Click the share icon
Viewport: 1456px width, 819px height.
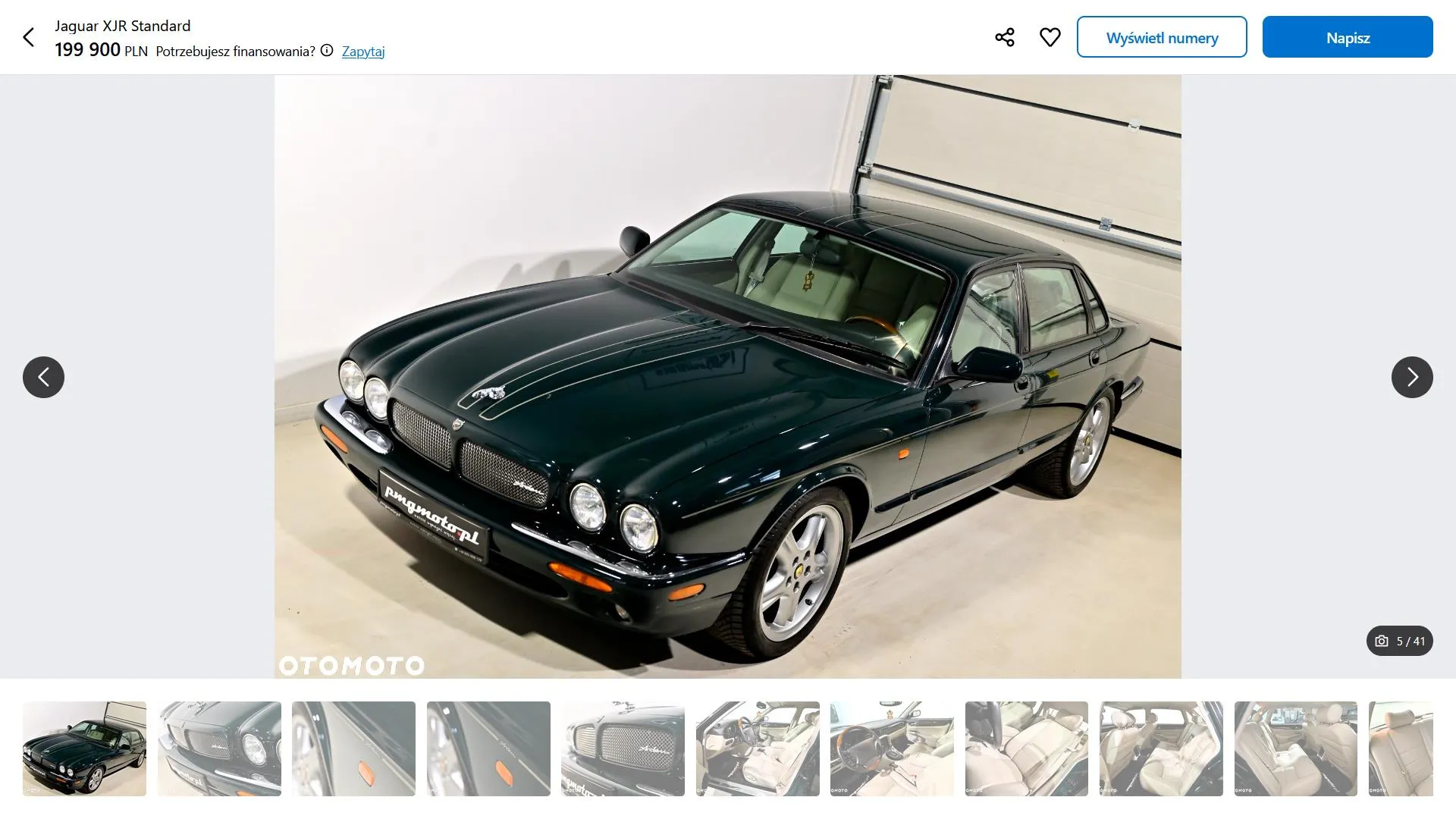[1005, 37]
